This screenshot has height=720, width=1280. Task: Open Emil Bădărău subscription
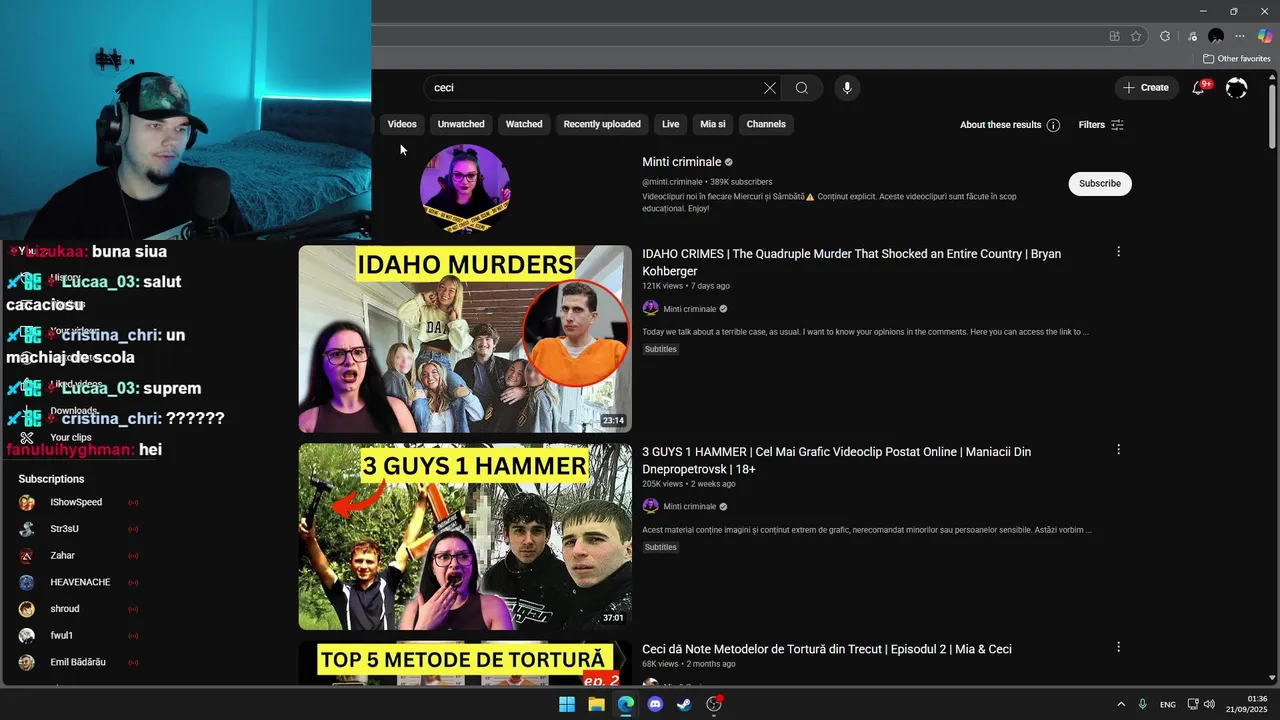coord(78,662)
